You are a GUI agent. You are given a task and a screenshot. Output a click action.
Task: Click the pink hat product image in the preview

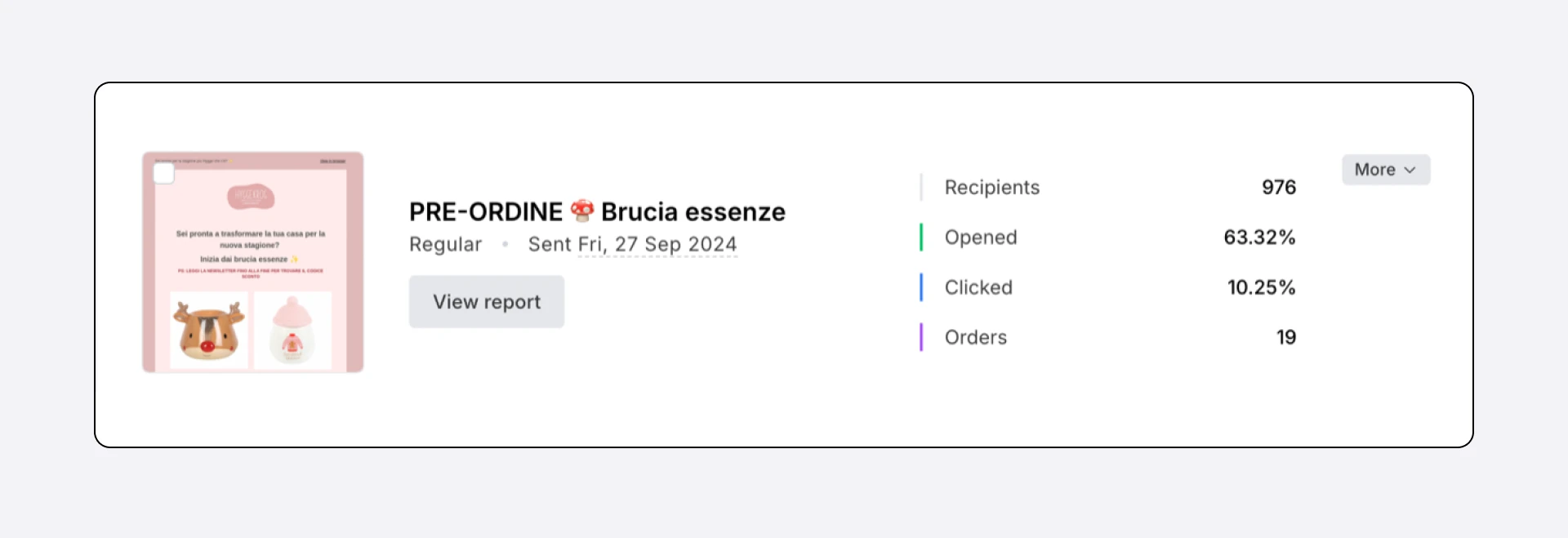click(292, 330)
